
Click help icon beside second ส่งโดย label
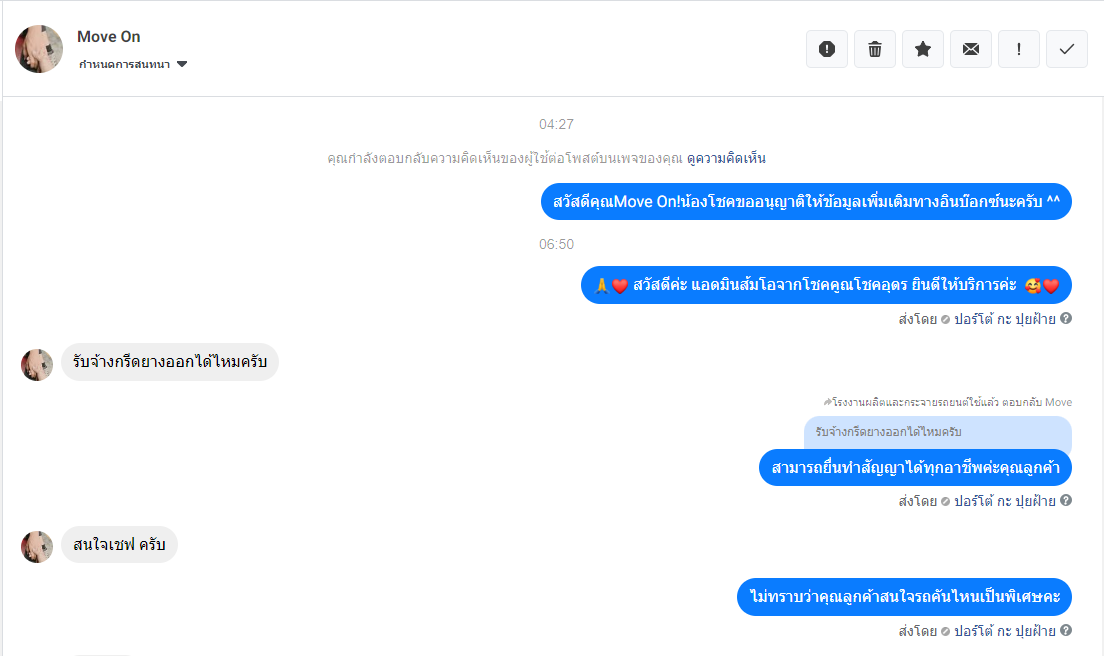coord(1066,500)
